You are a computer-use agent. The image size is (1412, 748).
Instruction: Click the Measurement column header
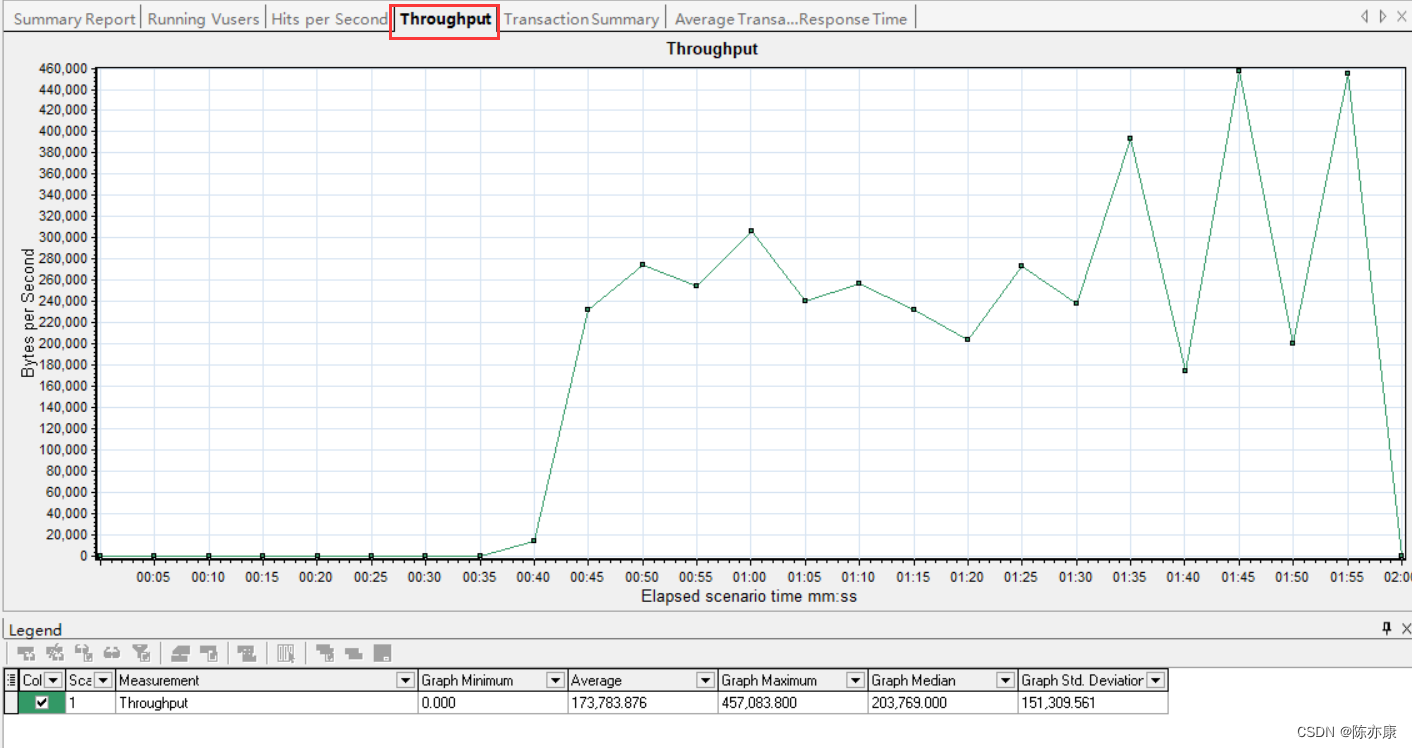point(267,680)
